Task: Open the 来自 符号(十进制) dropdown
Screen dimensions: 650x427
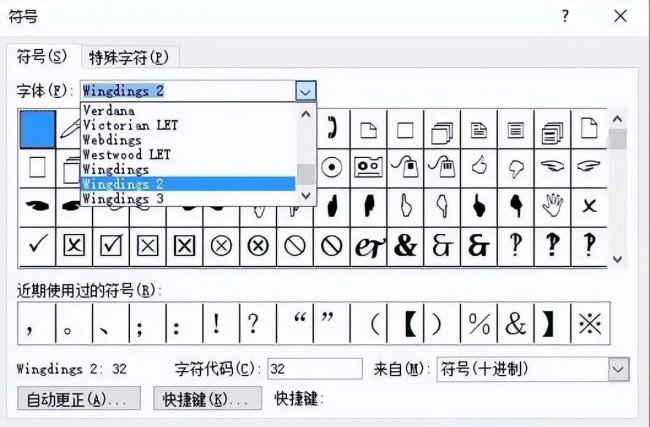Action: coord(618,369)
